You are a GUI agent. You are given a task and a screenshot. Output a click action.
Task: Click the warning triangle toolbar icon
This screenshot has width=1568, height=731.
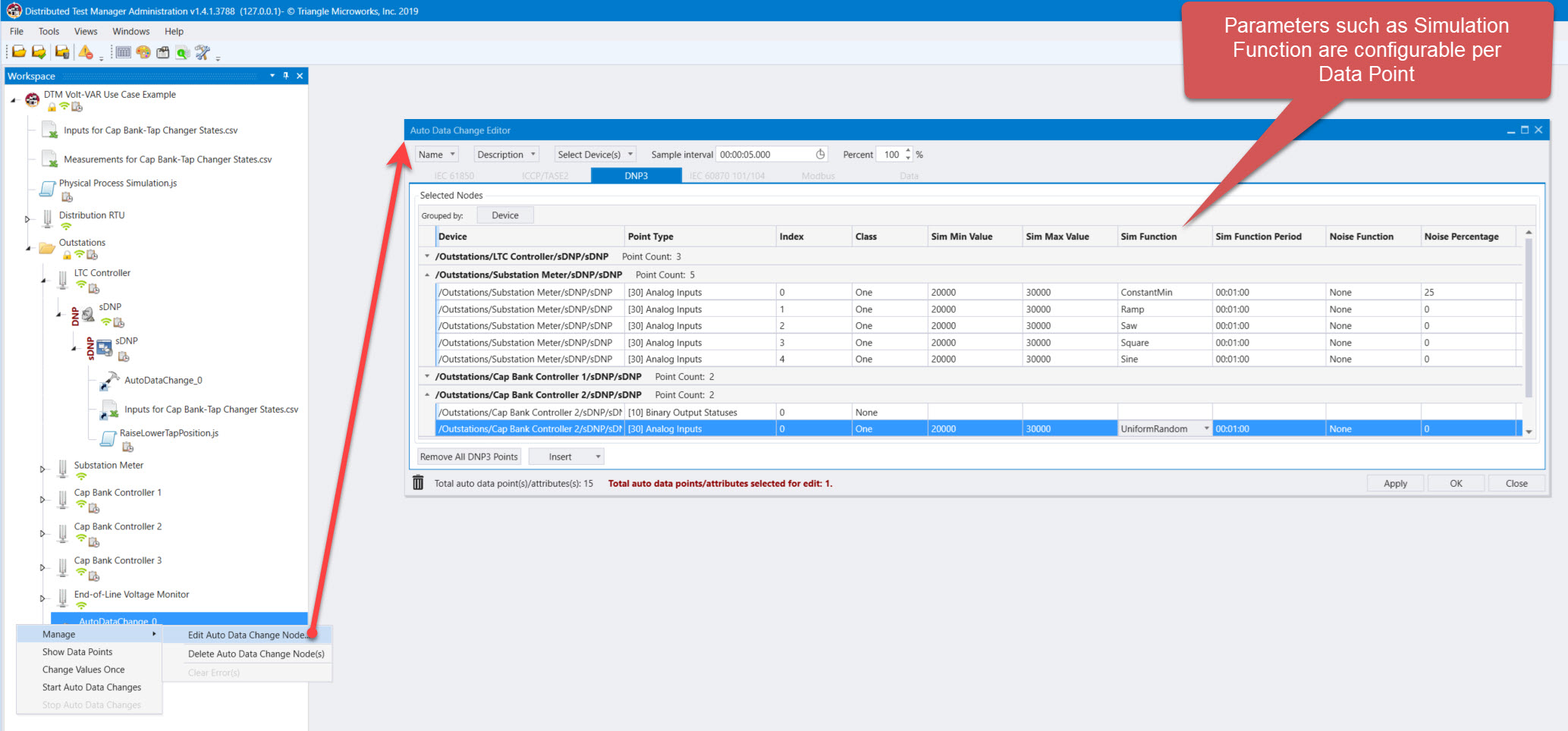click(86, 52)
